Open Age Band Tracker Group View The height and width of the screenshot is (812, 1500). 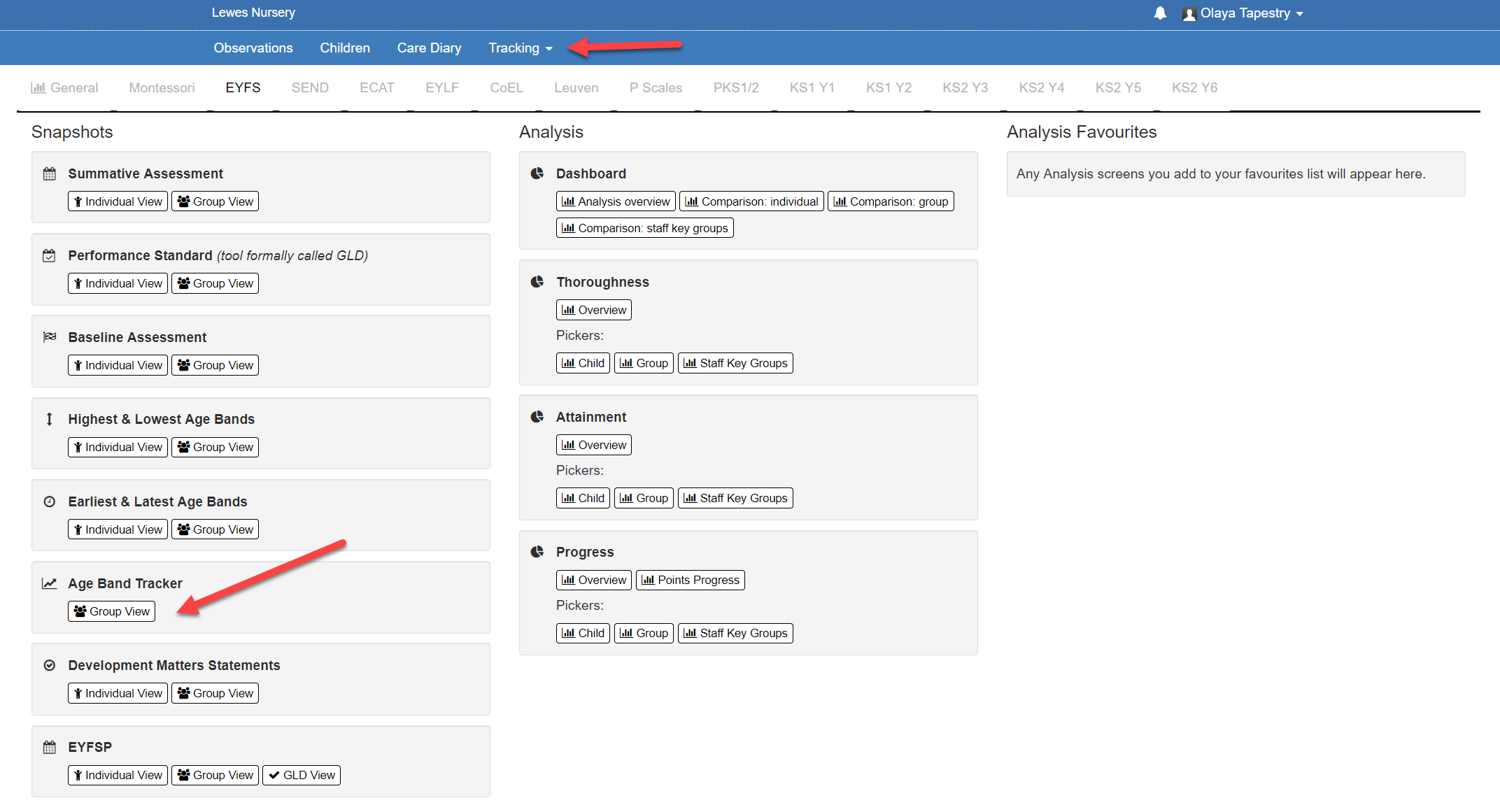pos(112,611)
